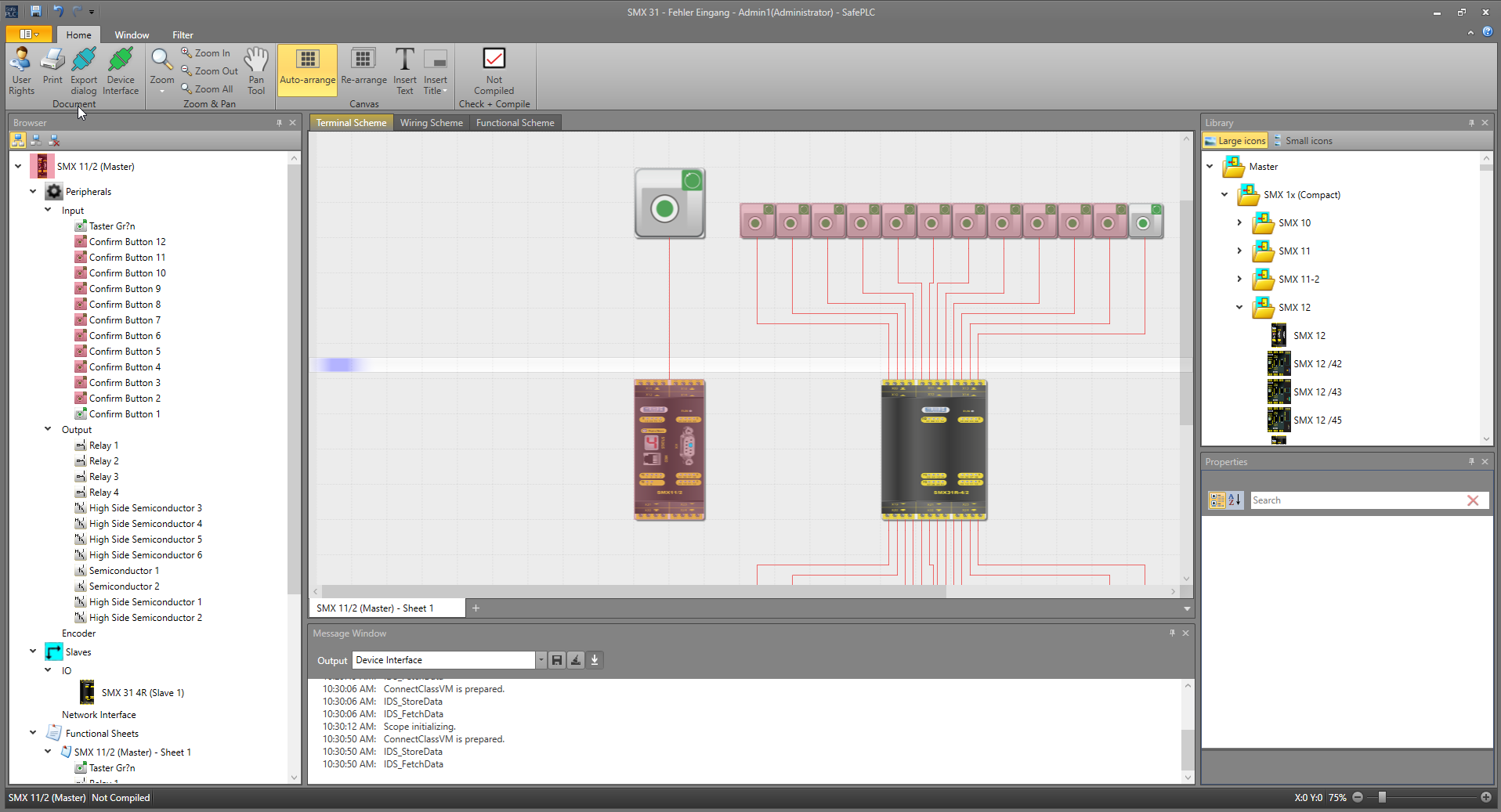Save messages with Message Window disk icon
Image resolution: width=1501 pixels, height=812 pixels.
(557, 660)
